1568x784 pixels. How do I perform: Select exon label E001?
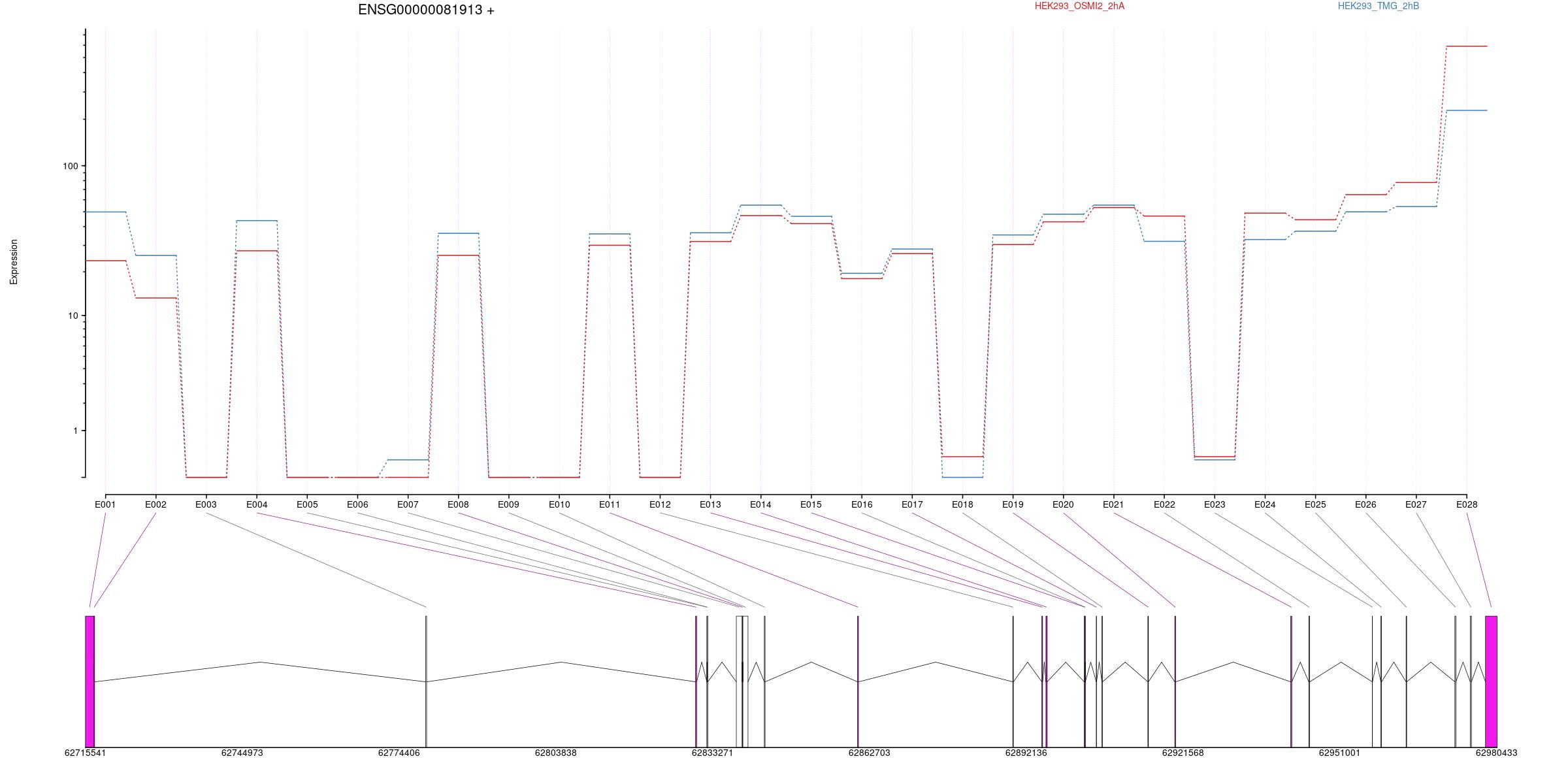coord(105,504)
